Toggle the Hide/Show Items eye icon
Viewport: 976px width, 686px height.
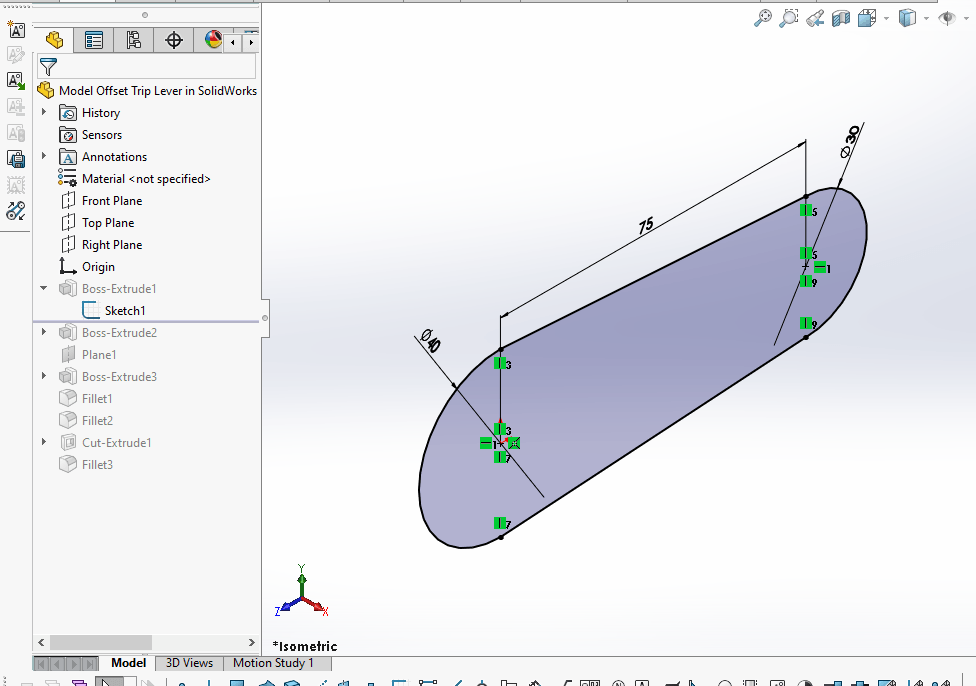point(945,18)
